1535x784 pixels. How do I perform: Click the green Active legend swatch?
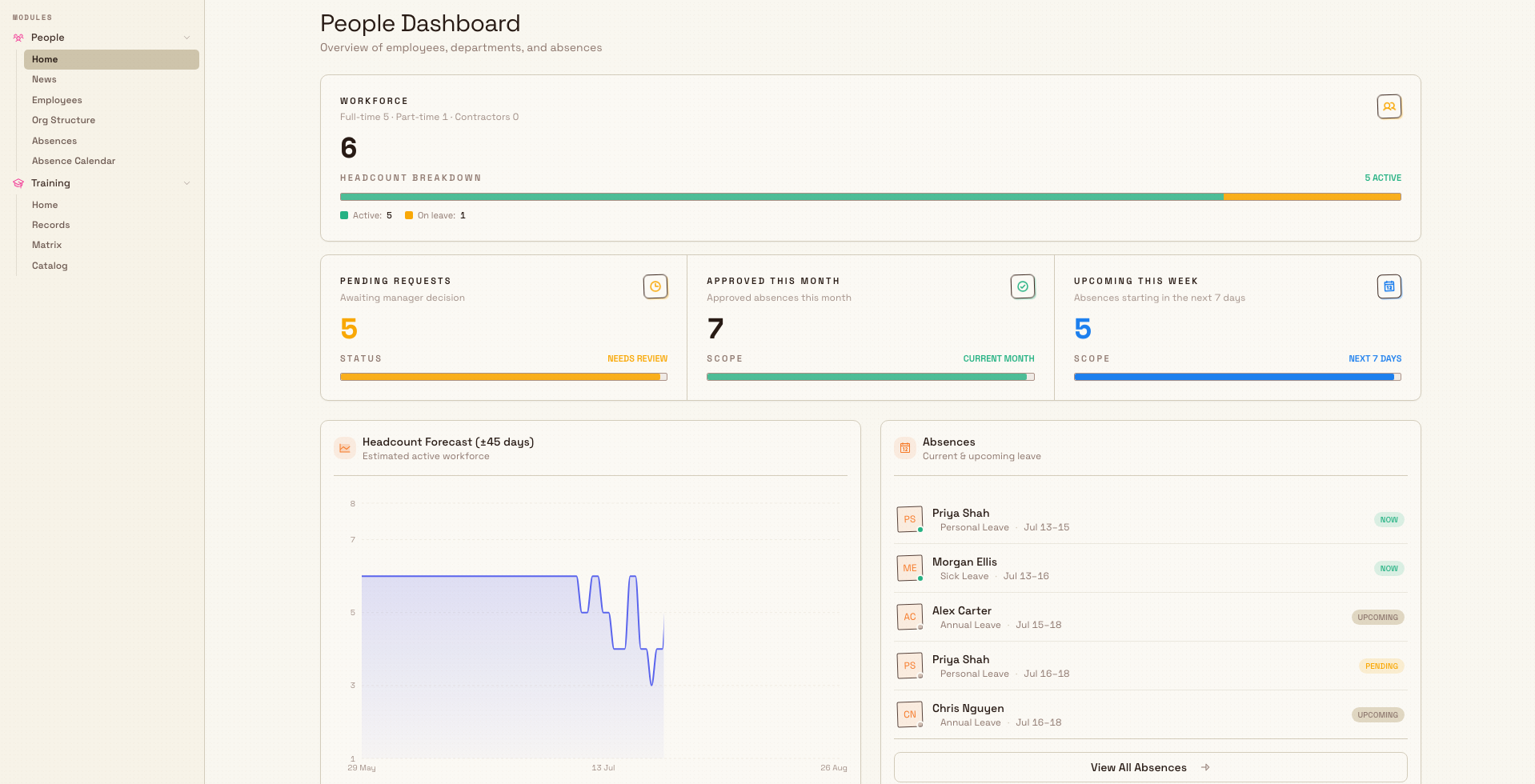click(x=344, y=215)
